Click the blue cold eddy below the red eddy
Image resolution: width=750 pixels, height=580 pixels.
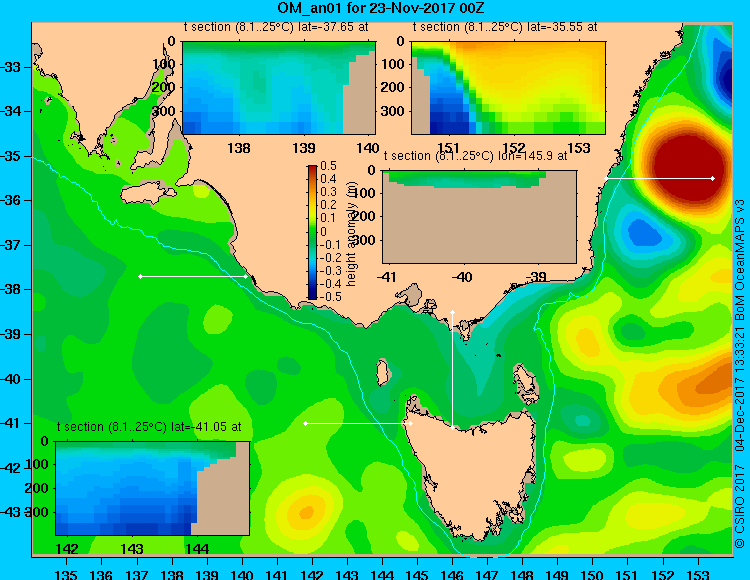coord(644,233)
